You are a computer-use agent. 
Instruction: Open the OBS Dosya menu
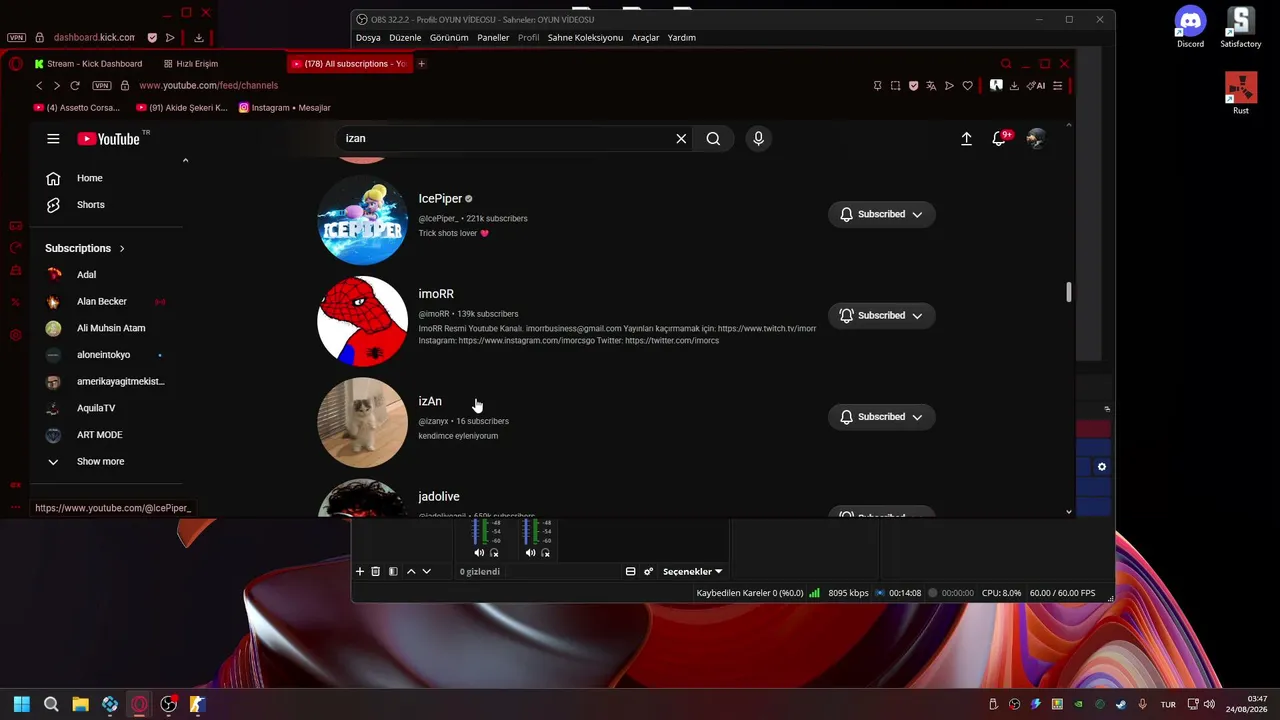[x=368, y=38]
